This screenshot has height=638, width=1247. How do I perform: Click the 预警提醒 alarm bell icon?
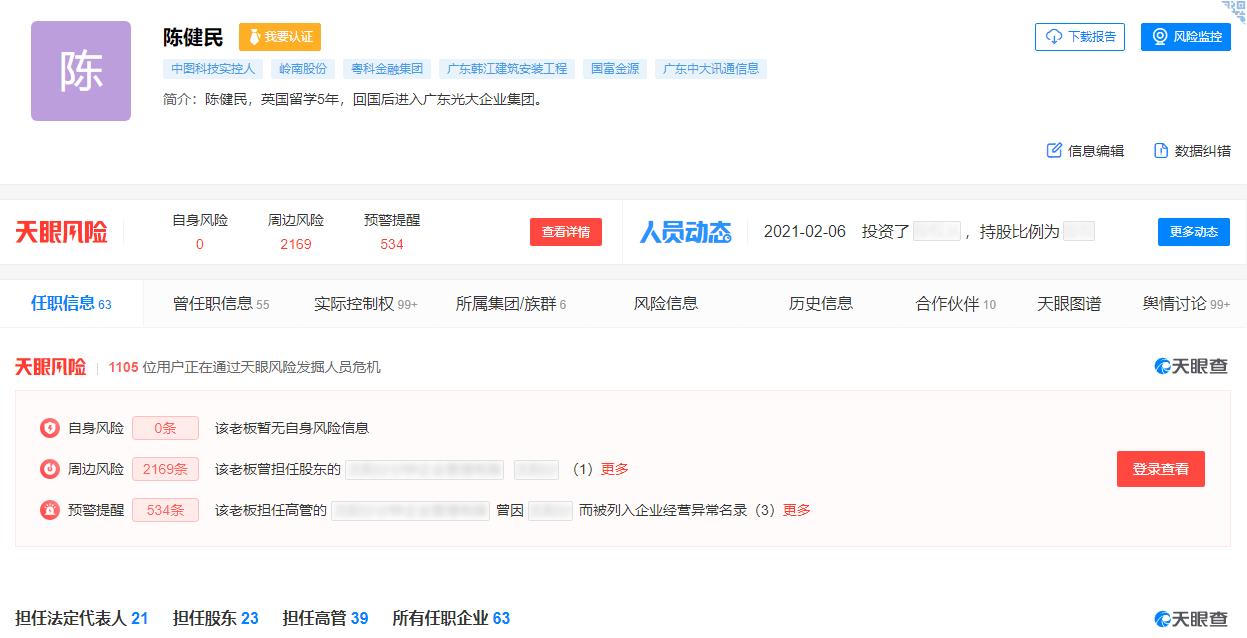[51, 510]
